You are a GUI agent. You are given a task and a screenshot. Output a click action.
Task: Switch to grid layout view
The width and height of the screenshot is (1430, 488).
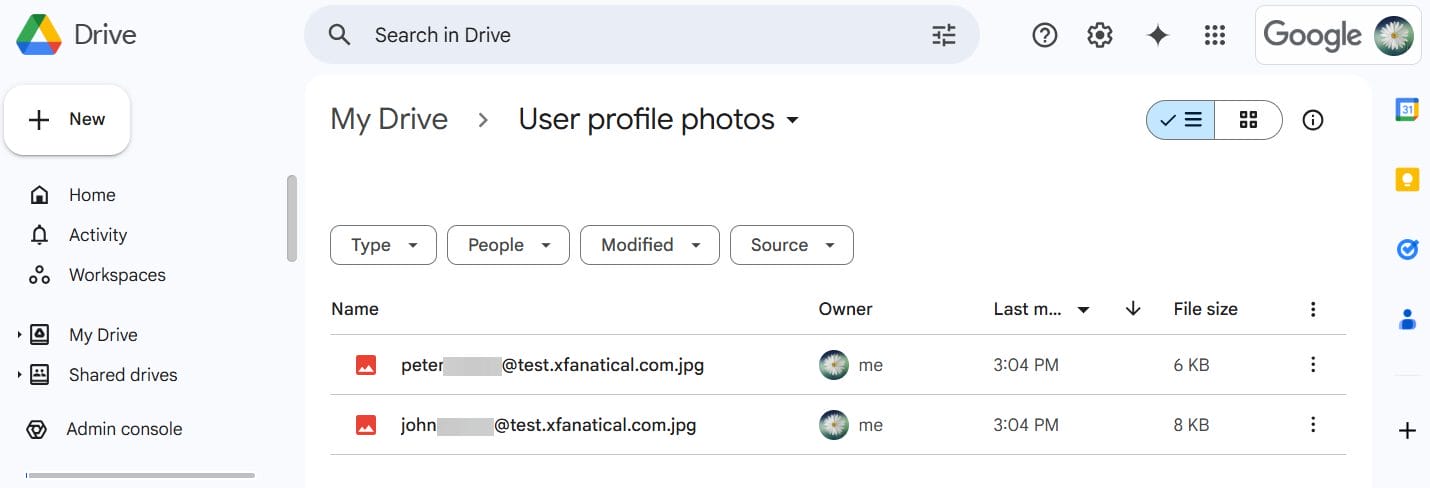(x=1248, y=120)
